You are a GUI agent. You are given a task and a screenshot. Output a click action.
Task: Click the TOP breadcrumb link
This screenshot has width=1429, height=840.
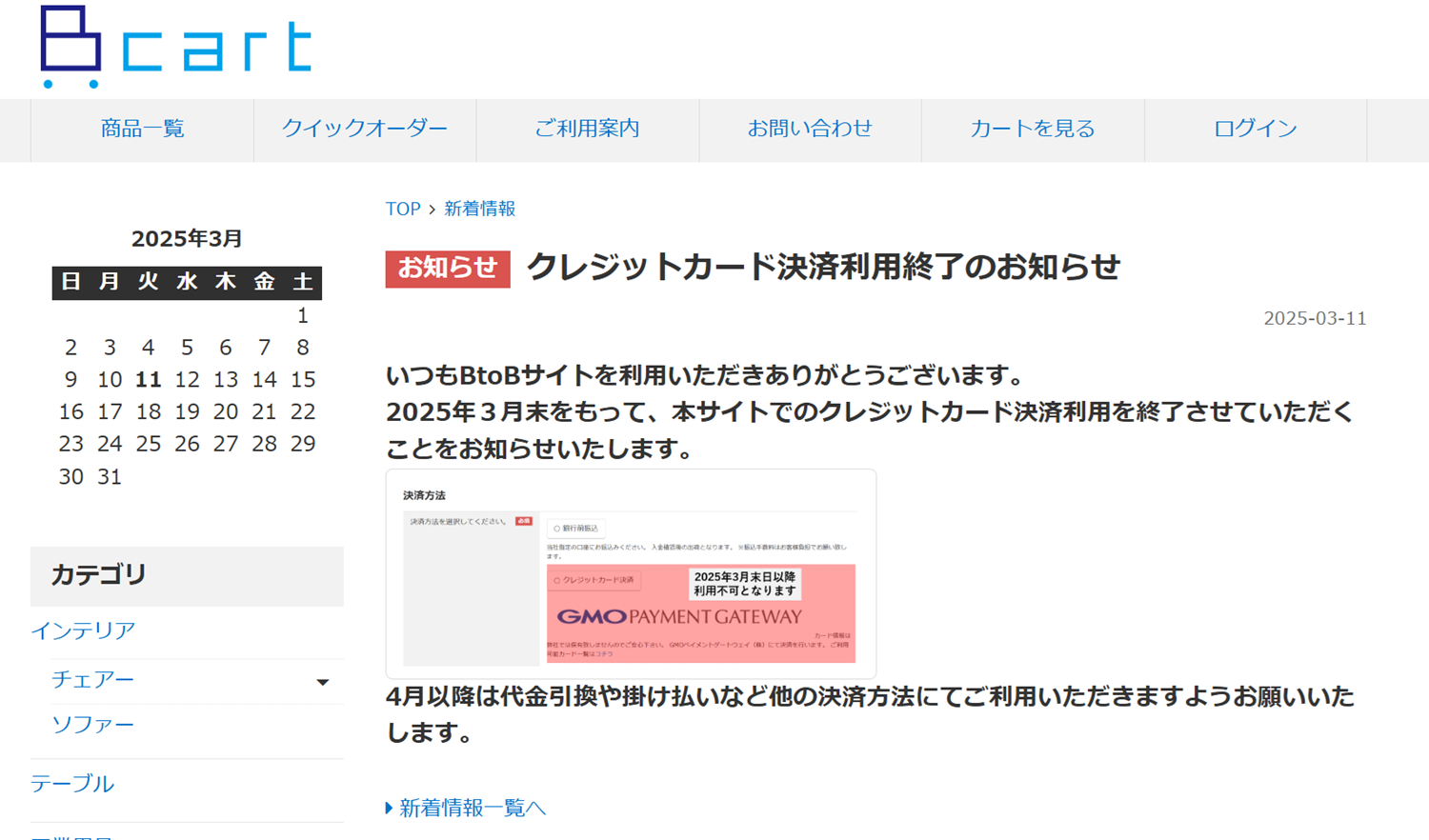pos(403,209)
